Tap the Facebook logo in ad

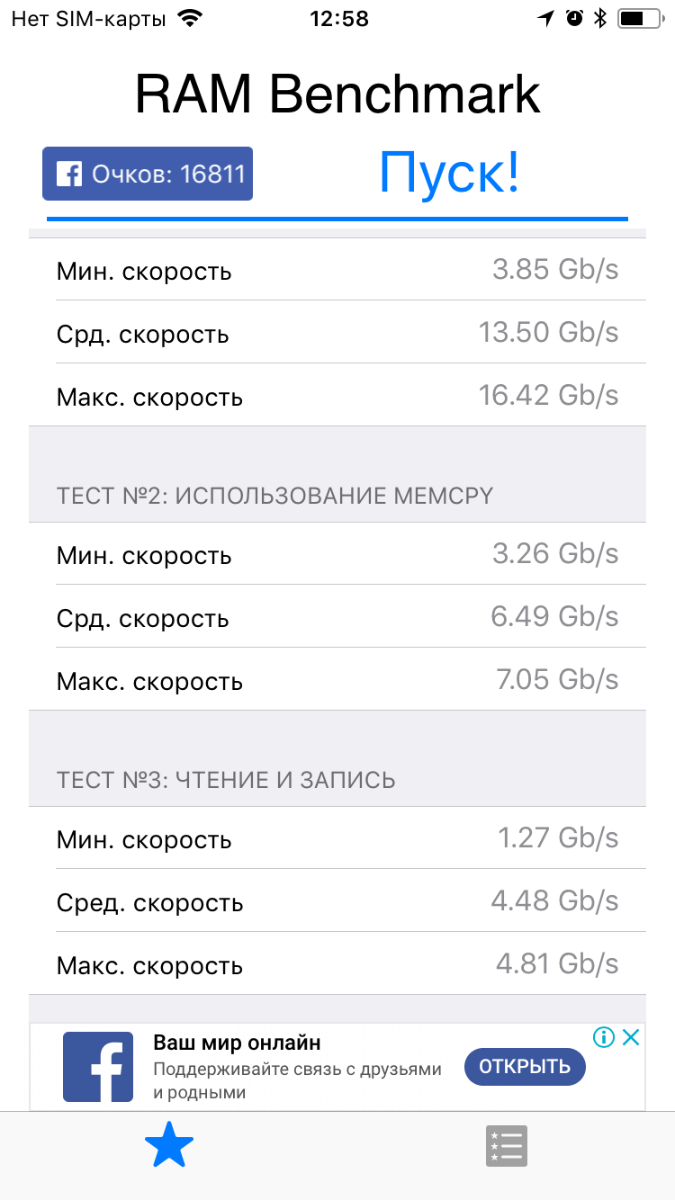[98, 1067]
